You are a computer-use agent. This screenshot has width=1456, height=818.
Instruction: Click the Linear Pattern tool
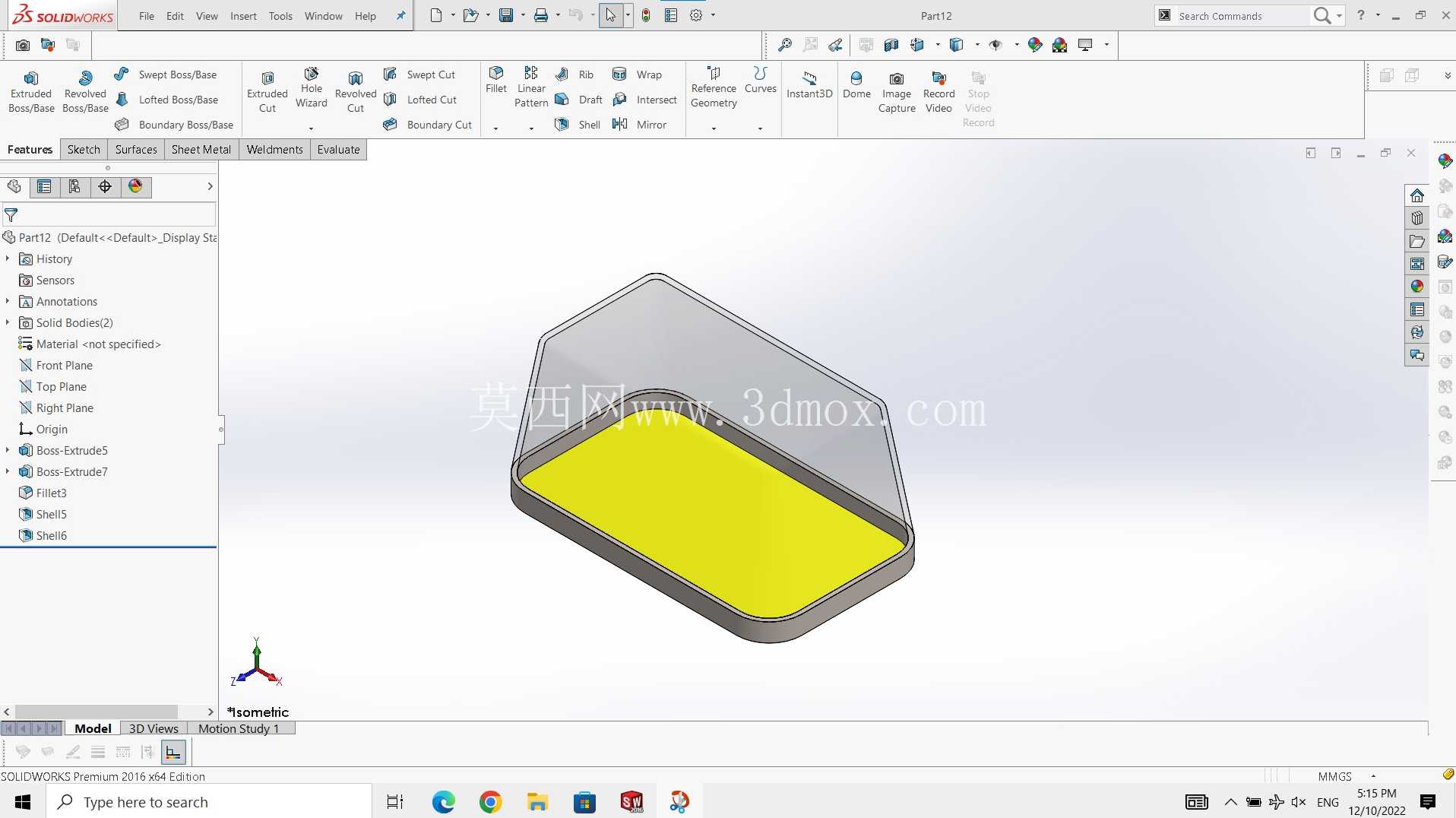(531, 87)
